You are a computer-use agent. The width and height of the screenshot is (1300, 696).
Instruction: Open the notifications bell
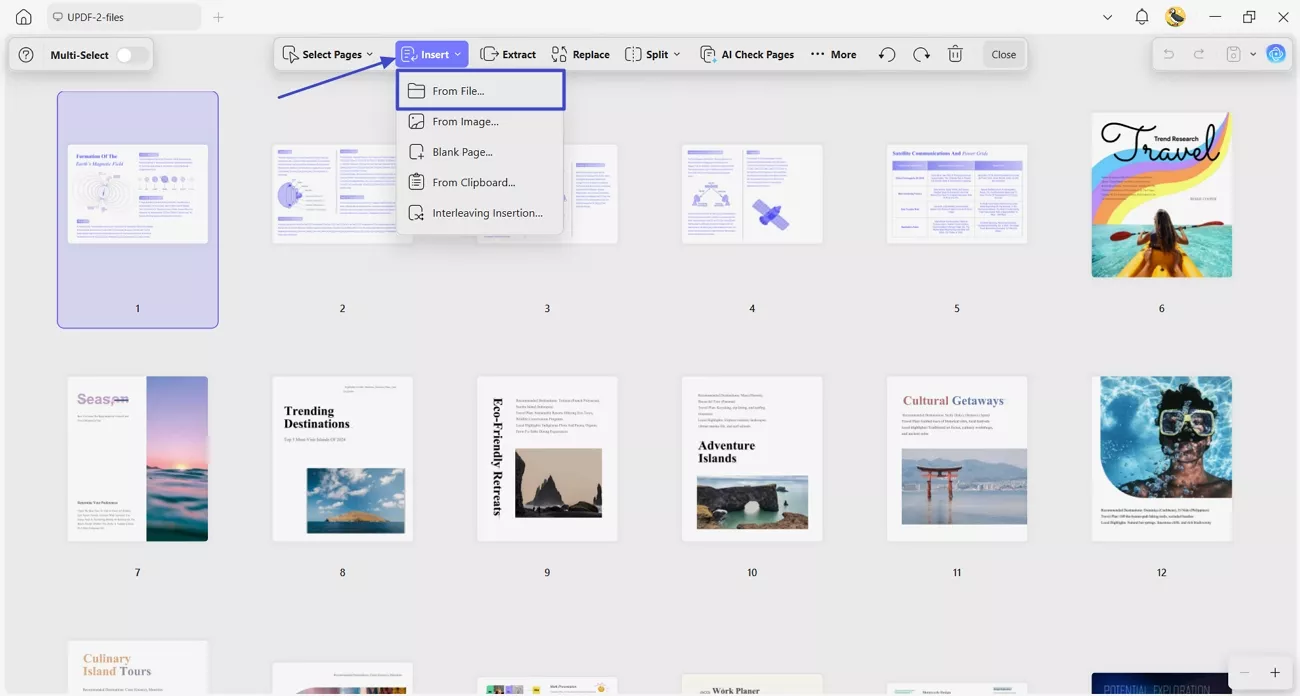click(1141, 16)
